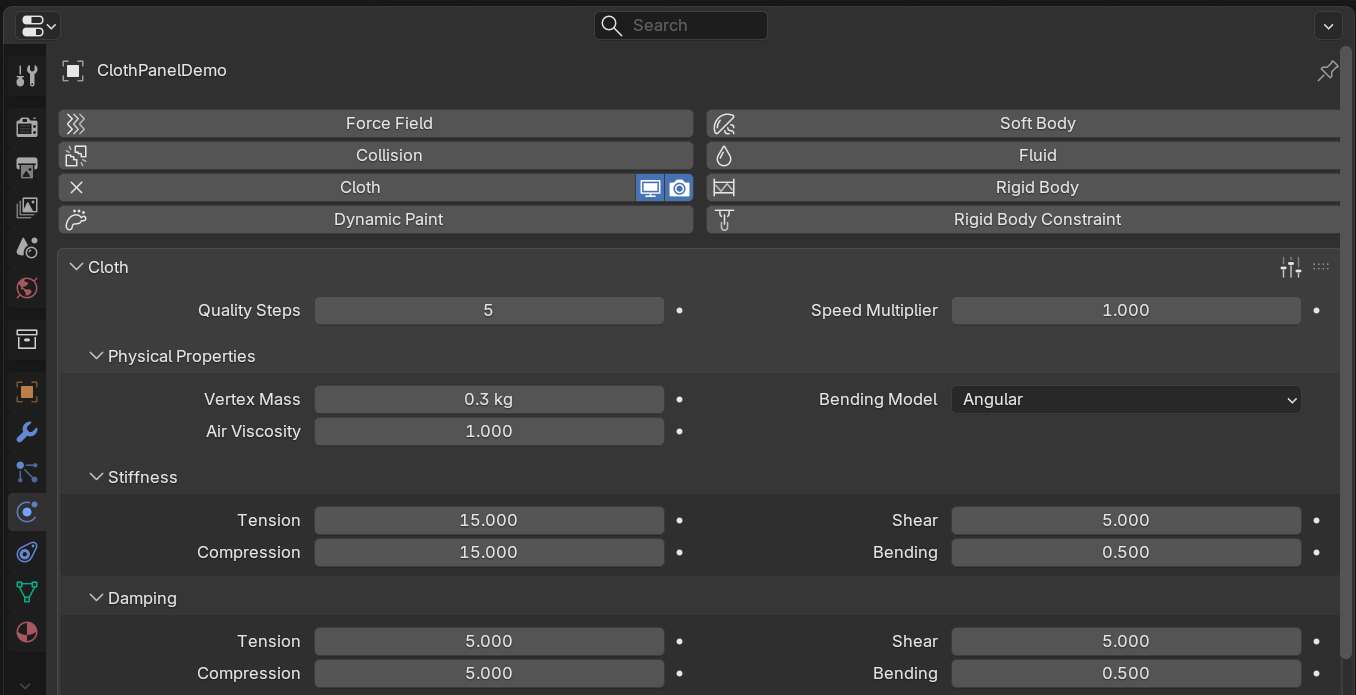Screen dimensions: 1356x695
Task: Click the Damping Tension 5.000 field
Action: 489,641
